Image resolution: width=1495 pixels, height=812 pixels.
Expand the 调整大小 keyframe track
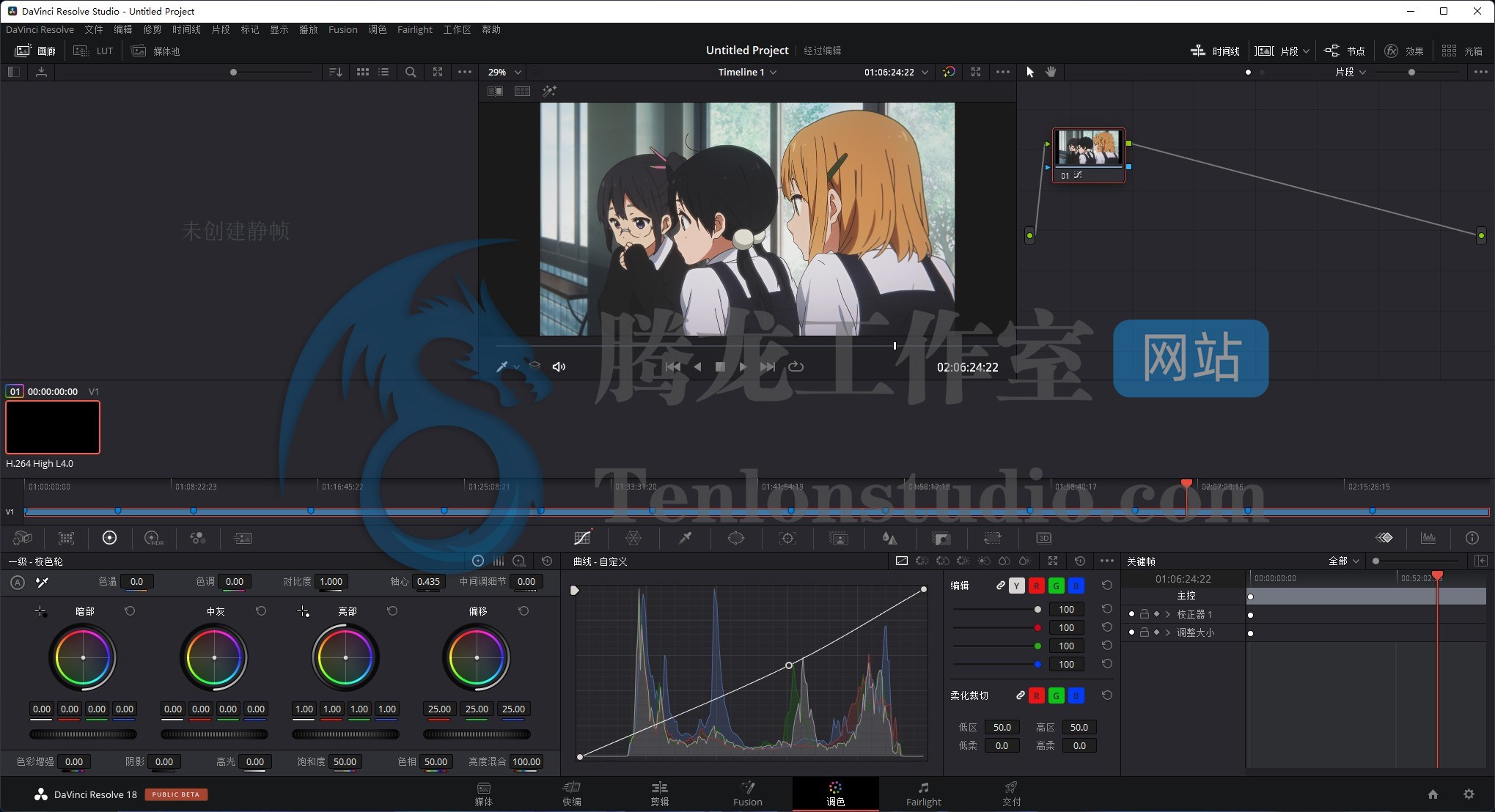[x=1168, y=632]
